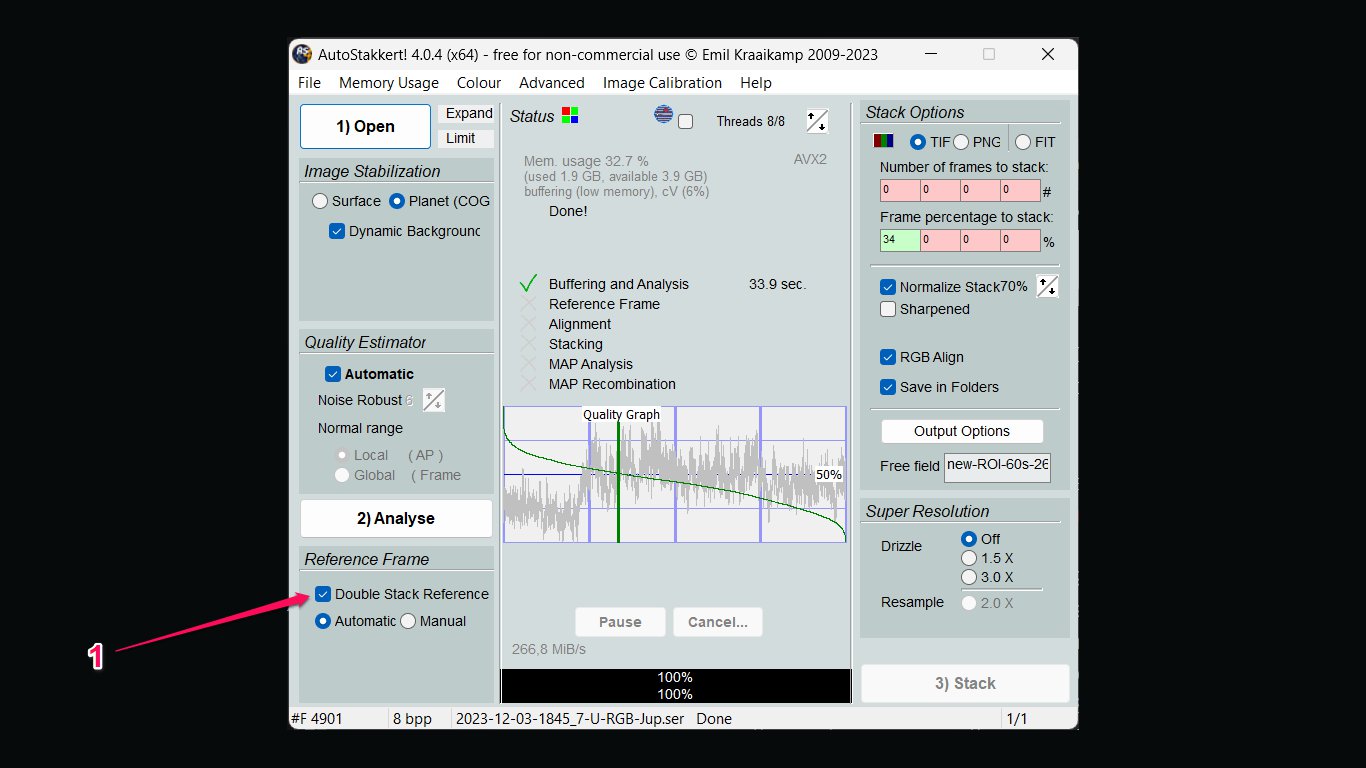Set Drizzle to Off
The width and height of the screenshot is (1366, 768).
pos(969,539)
